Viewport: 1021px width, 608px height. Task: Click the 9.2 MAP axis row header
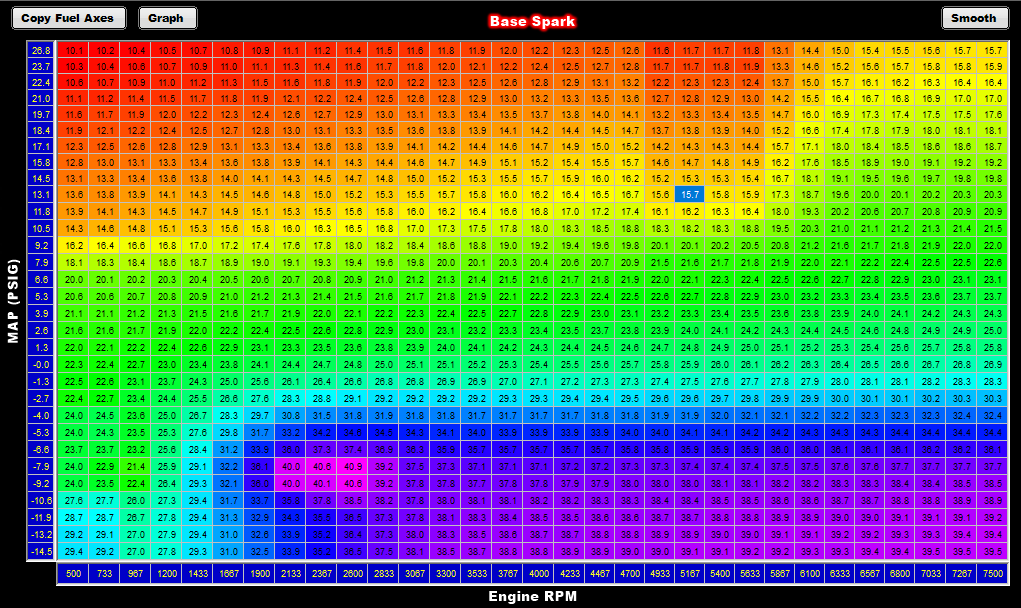(41, 244)
